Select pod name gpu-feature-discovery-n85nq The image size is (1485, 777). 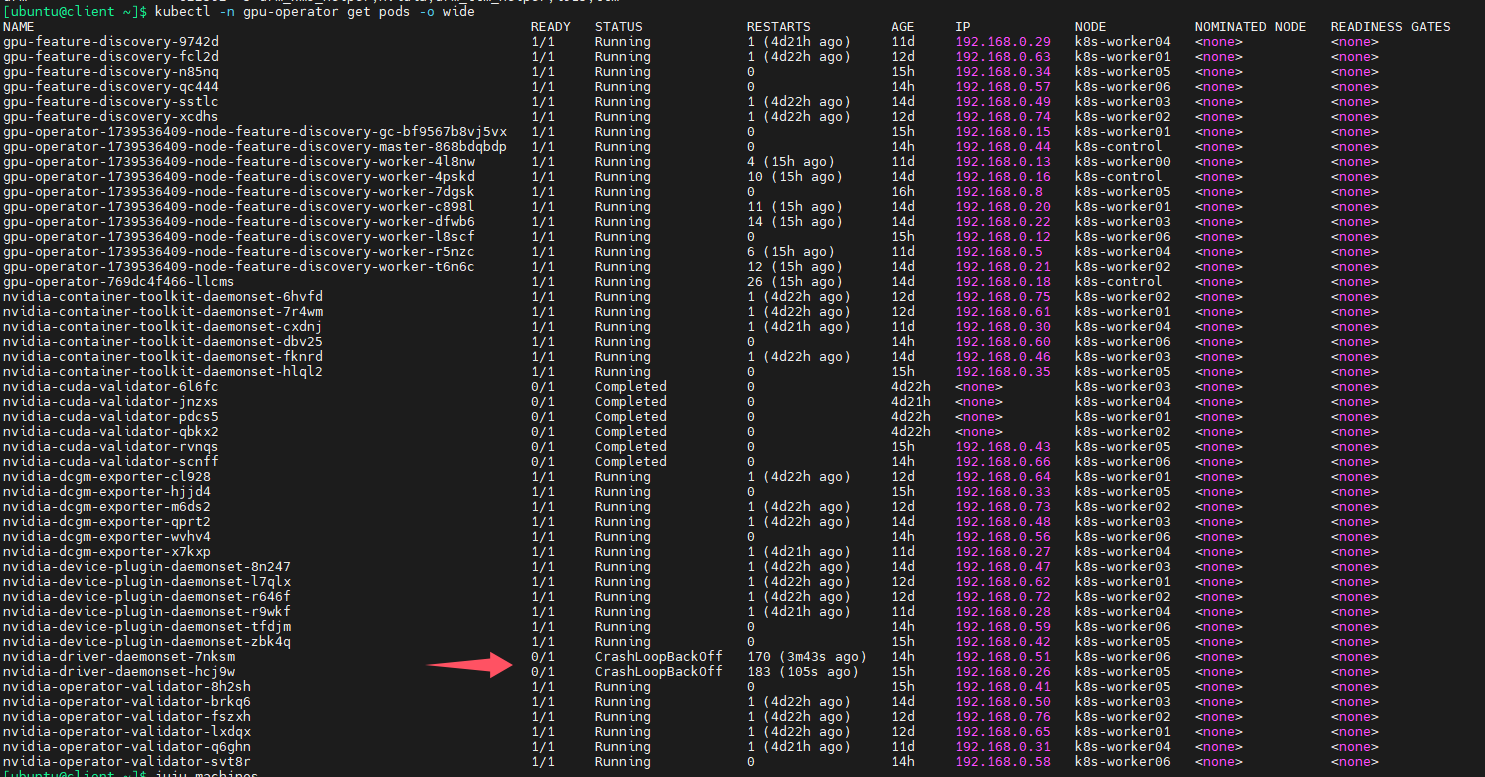[x=110, y=71]
